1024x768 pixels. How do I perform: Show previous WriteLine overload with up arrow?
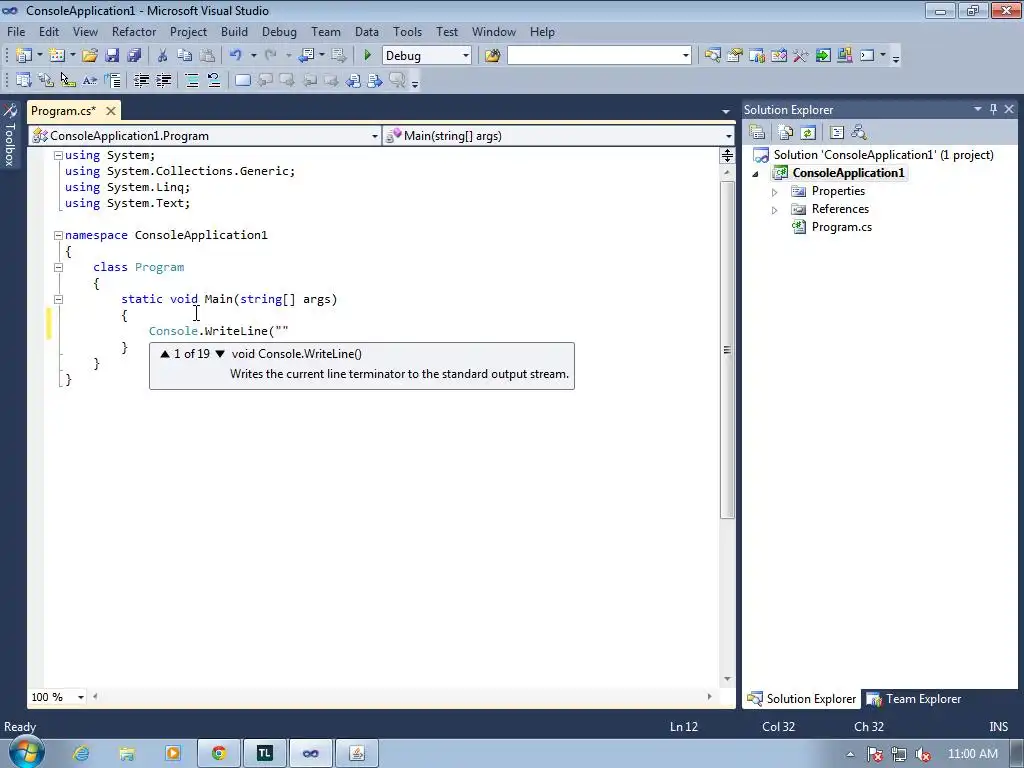coord(165,354)
